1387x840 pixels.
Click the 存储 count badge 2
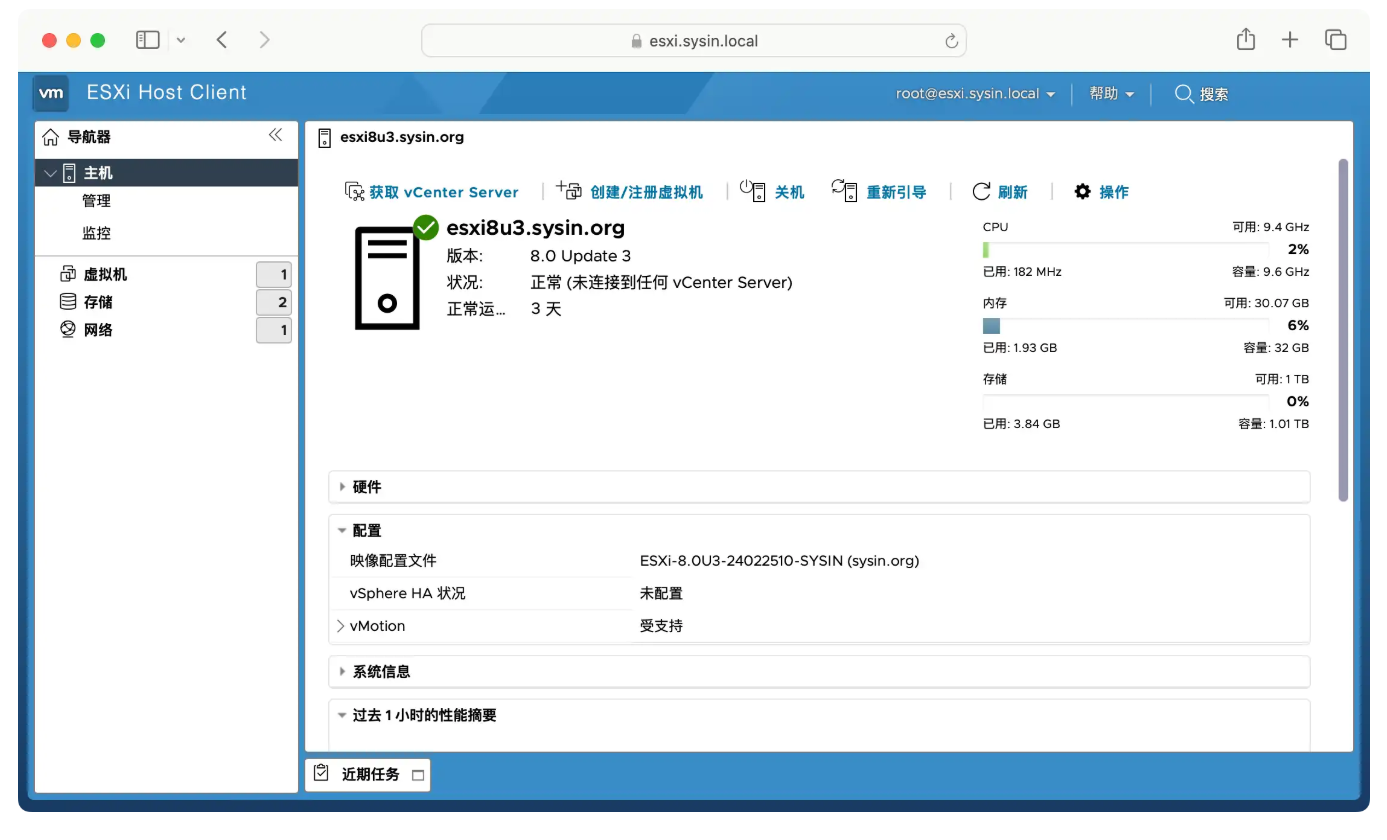[x=274, y=302]
